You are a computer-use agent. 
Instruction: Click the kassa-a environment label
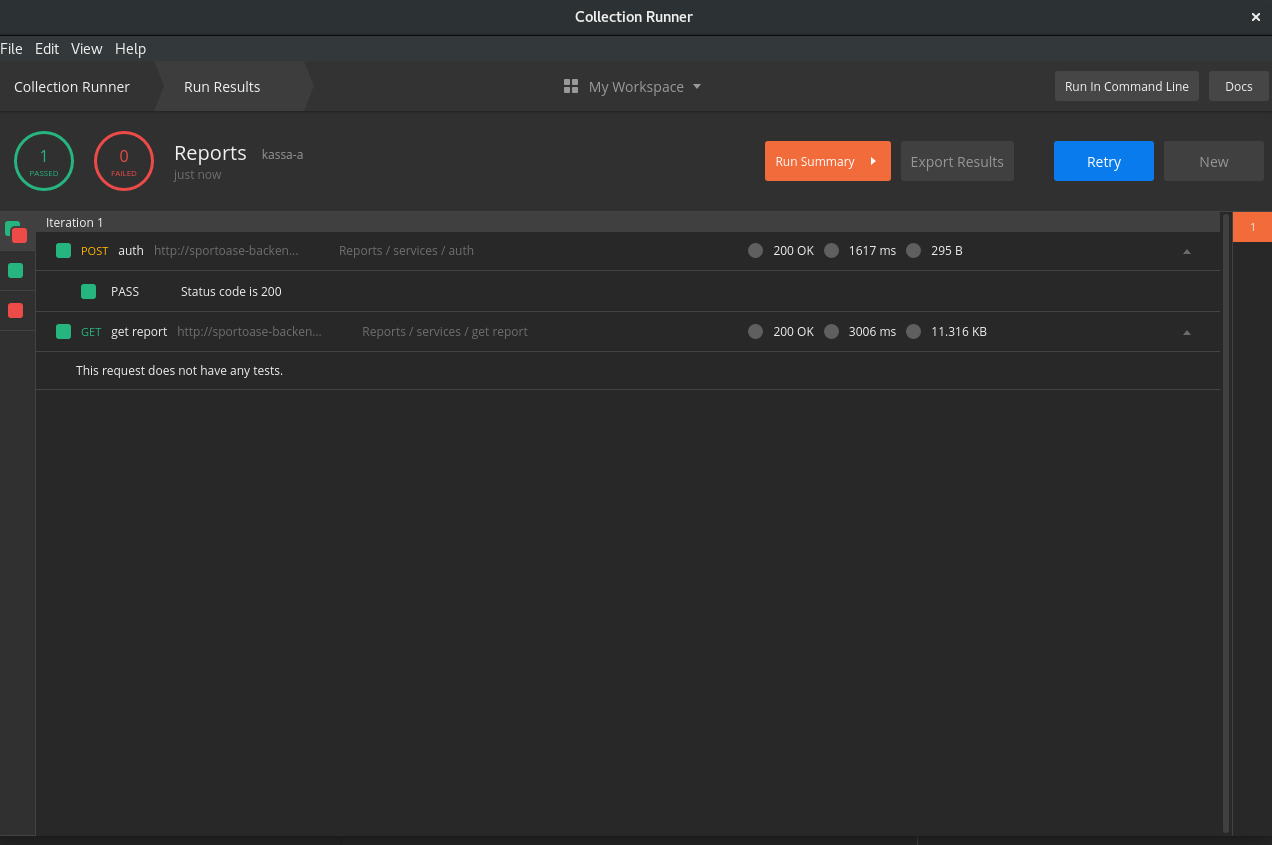point(282,154)
